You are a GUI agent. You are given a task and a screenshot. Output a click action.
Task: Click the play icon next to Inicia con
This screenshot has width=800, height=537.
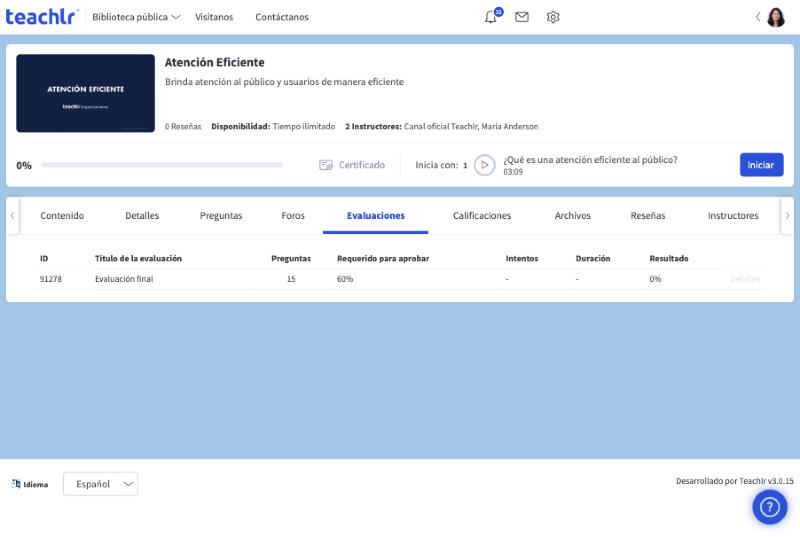(484, 165)
